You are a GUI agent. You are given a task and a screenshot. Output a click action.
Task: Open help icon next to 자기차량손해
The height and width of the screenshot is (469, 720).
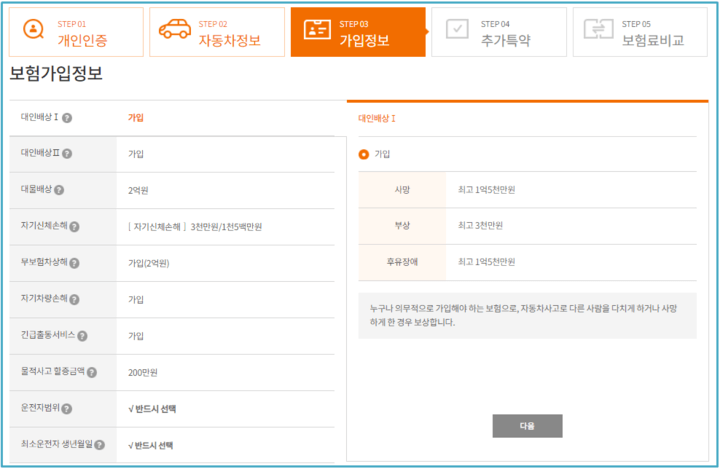(x=74, y=299)
